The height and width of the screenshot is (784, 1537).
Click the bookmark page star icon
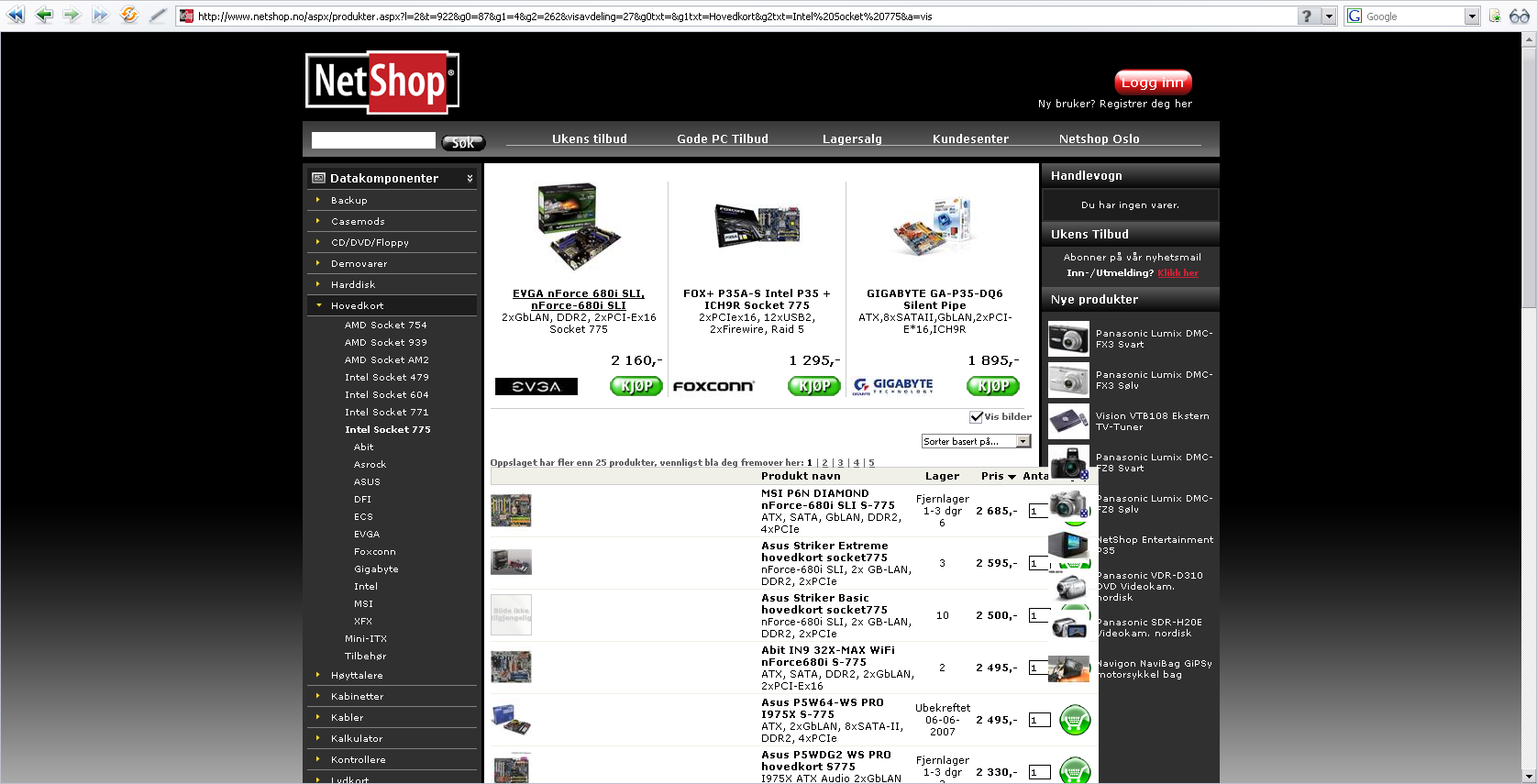pyautogui.click(x=1495, y=17)
